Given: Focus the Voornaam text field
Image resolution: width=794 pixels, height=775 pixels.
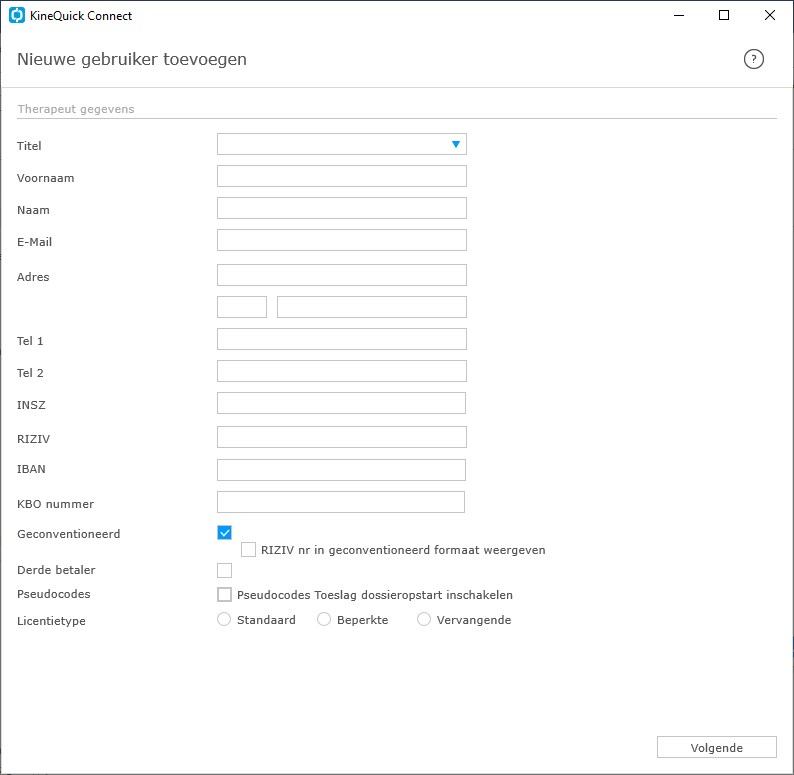Looking at the screenshot, I should tap(342, 176).
